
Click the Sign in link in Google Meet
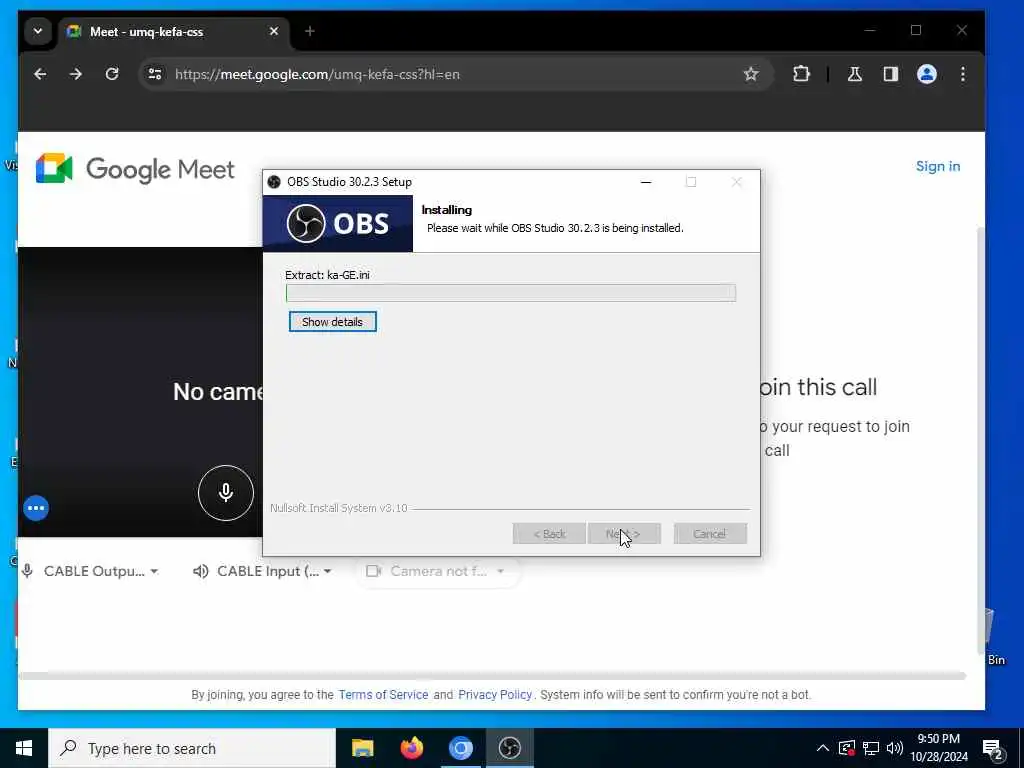938,166
